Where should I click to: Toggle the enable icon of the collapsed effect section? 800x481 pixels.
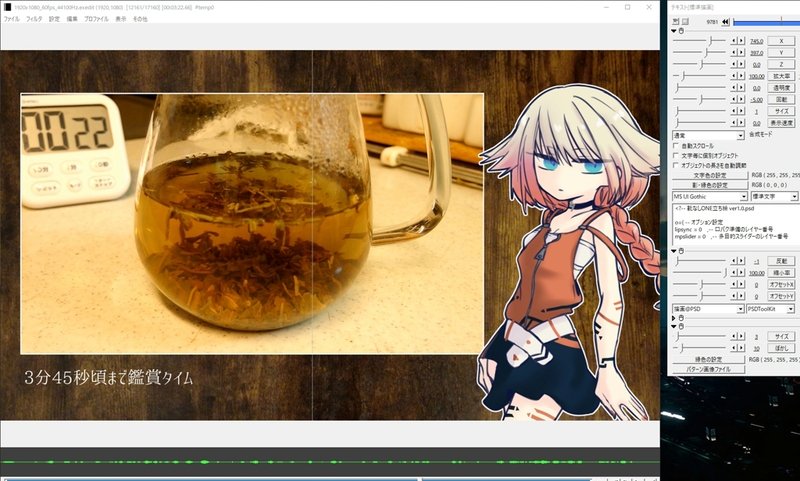click(x=681, y=318)
